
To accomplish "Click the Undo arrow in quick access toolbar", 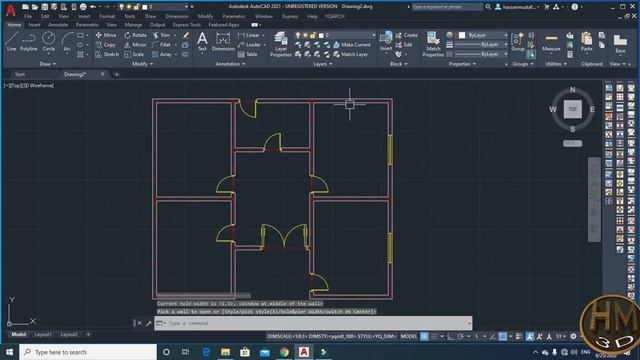I will pyautogui.click(x=93, y=7).
